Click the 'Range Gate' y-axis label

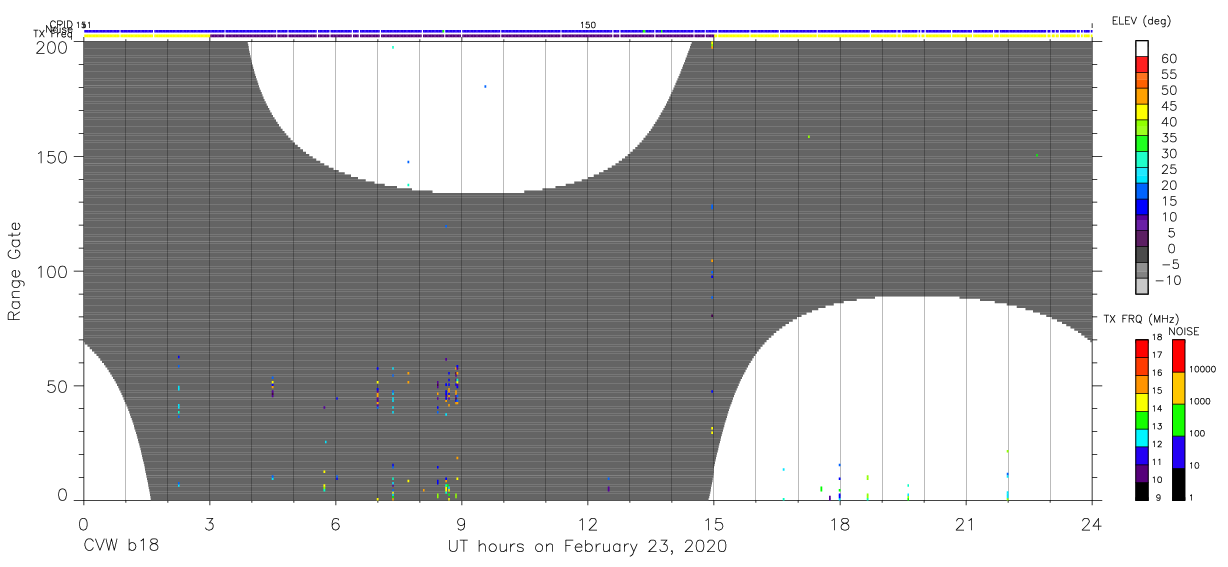(x=15, y=271)
